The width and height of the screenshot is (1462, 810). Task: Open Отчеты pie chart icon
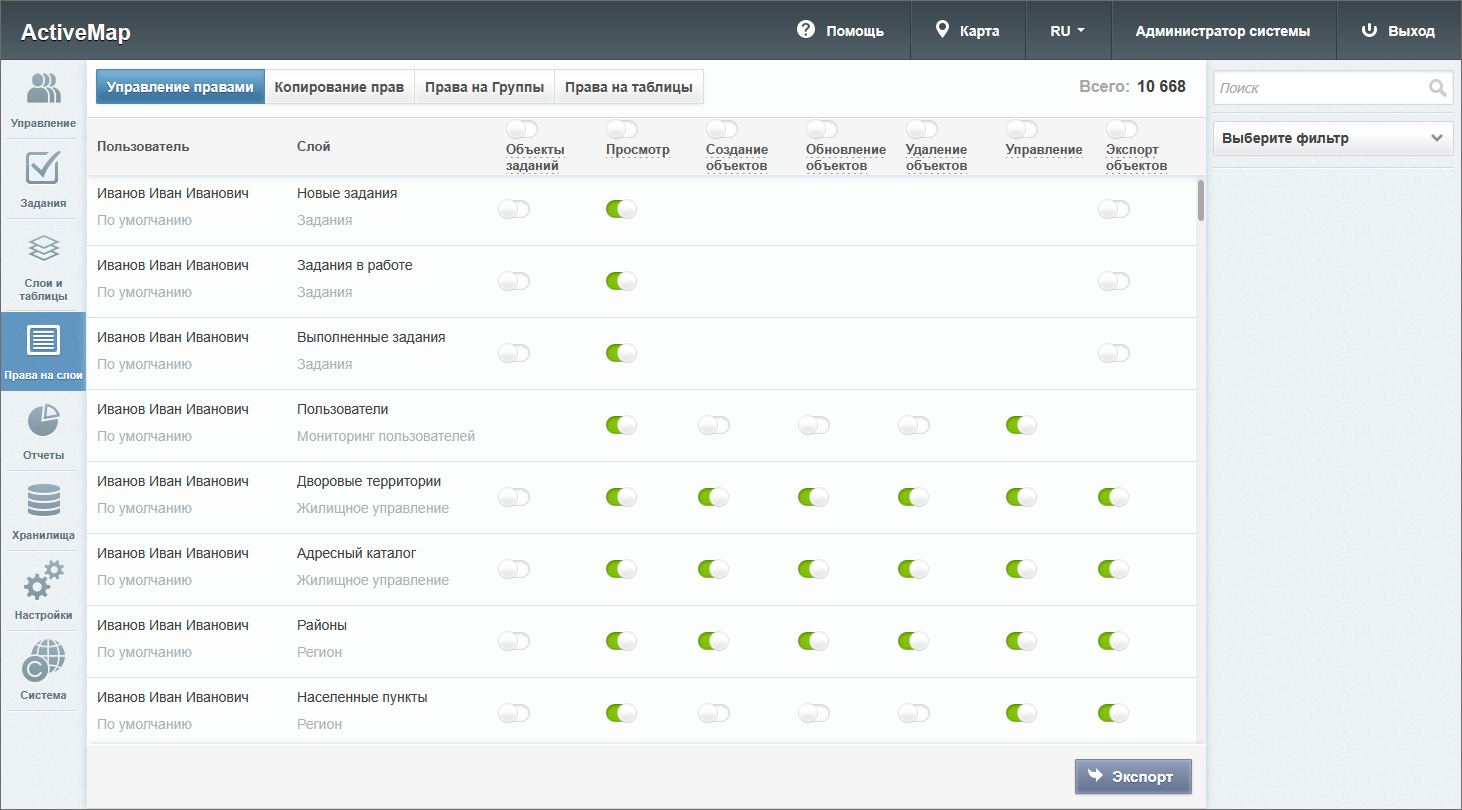(x=43, y=421)
